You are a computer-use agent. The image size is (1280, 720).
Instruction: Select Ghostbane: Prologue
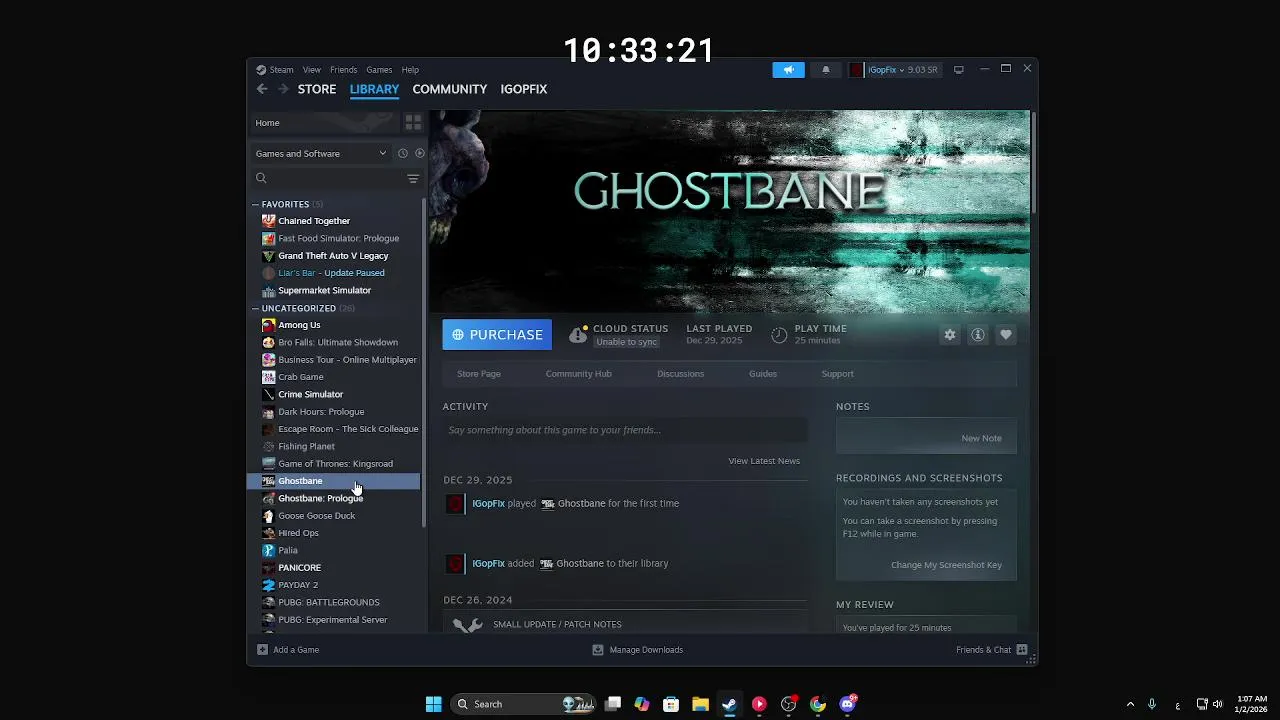coord(320,498)
